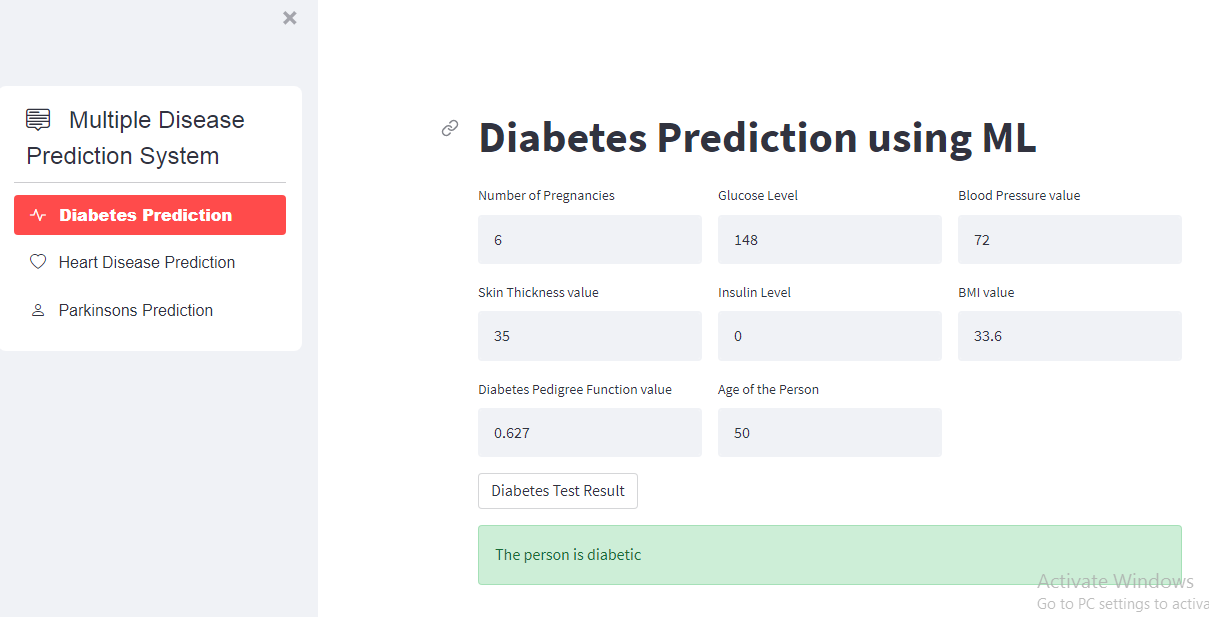The width and height of the screenshot is (1209, 617).
Task: Select the BMI value field
Action: (x=1069, y=336)
